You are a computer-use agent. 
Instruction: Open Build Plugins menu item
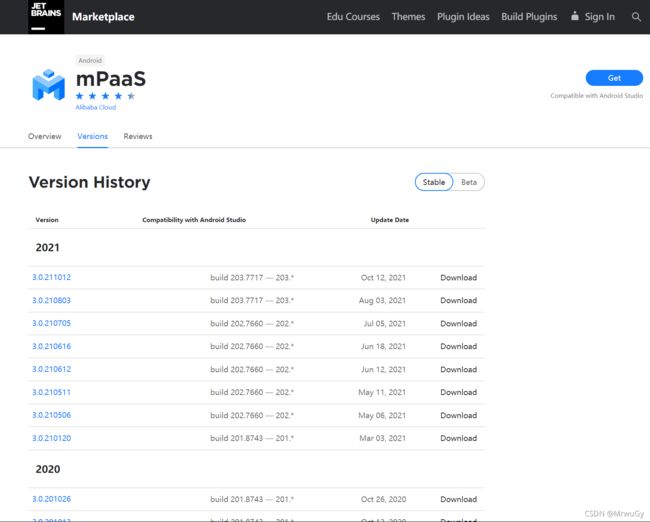point(529,17)
